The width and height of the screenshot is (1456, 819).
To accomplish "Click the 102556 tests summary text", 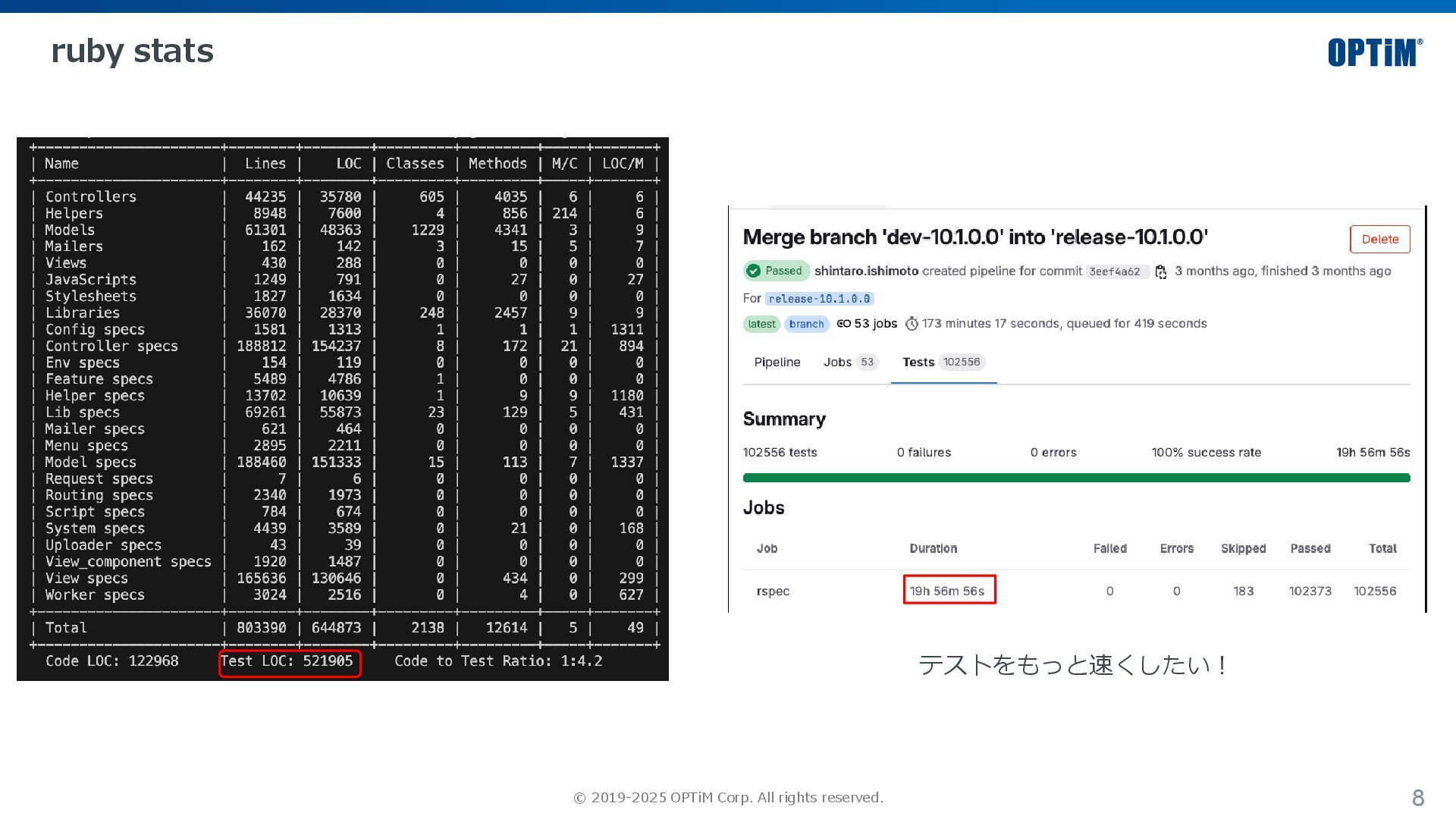I will (780, 452).
